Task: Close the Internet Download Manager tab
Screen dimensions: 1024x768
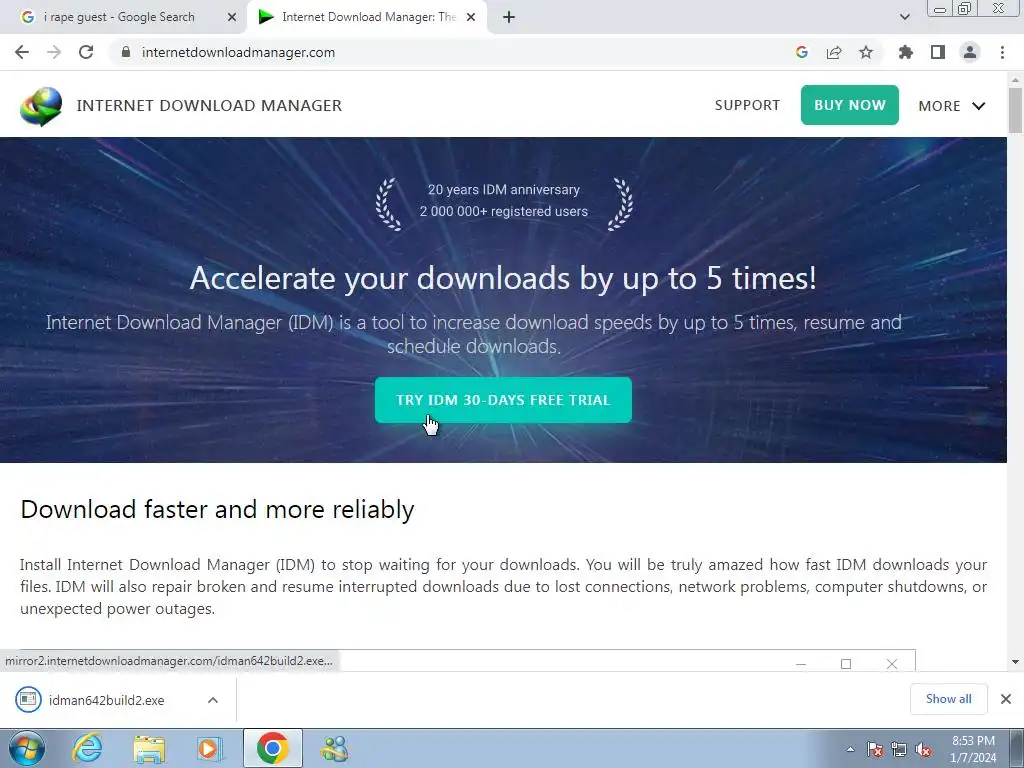Action: click(x=471, y=17)
